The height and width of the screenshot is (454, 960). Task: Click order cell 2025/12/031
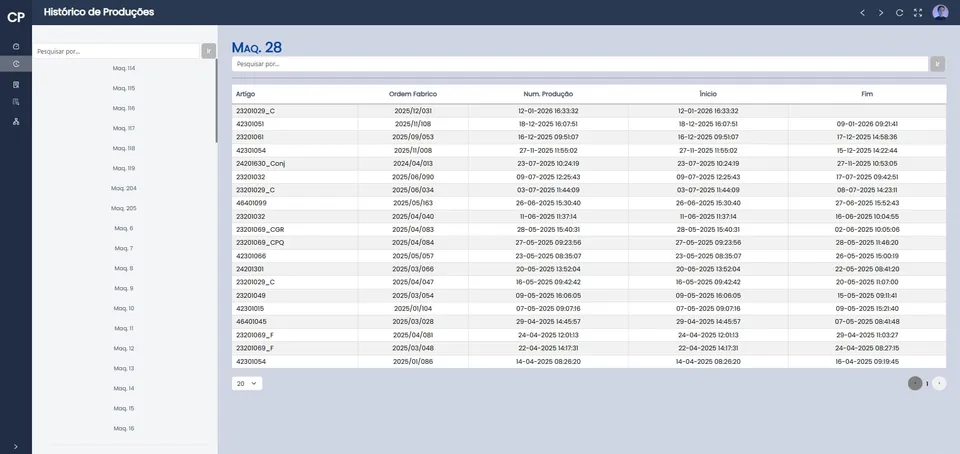[413, 111]
